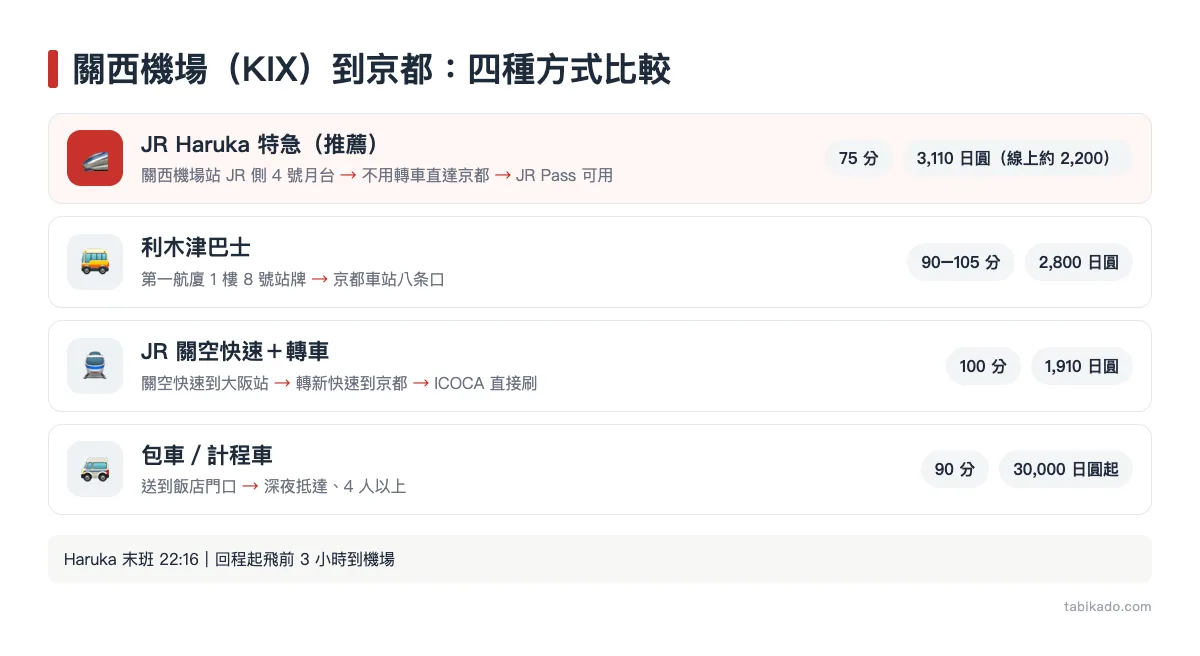
Task: Open the 利木津巴士 heading
Action: 188,247
